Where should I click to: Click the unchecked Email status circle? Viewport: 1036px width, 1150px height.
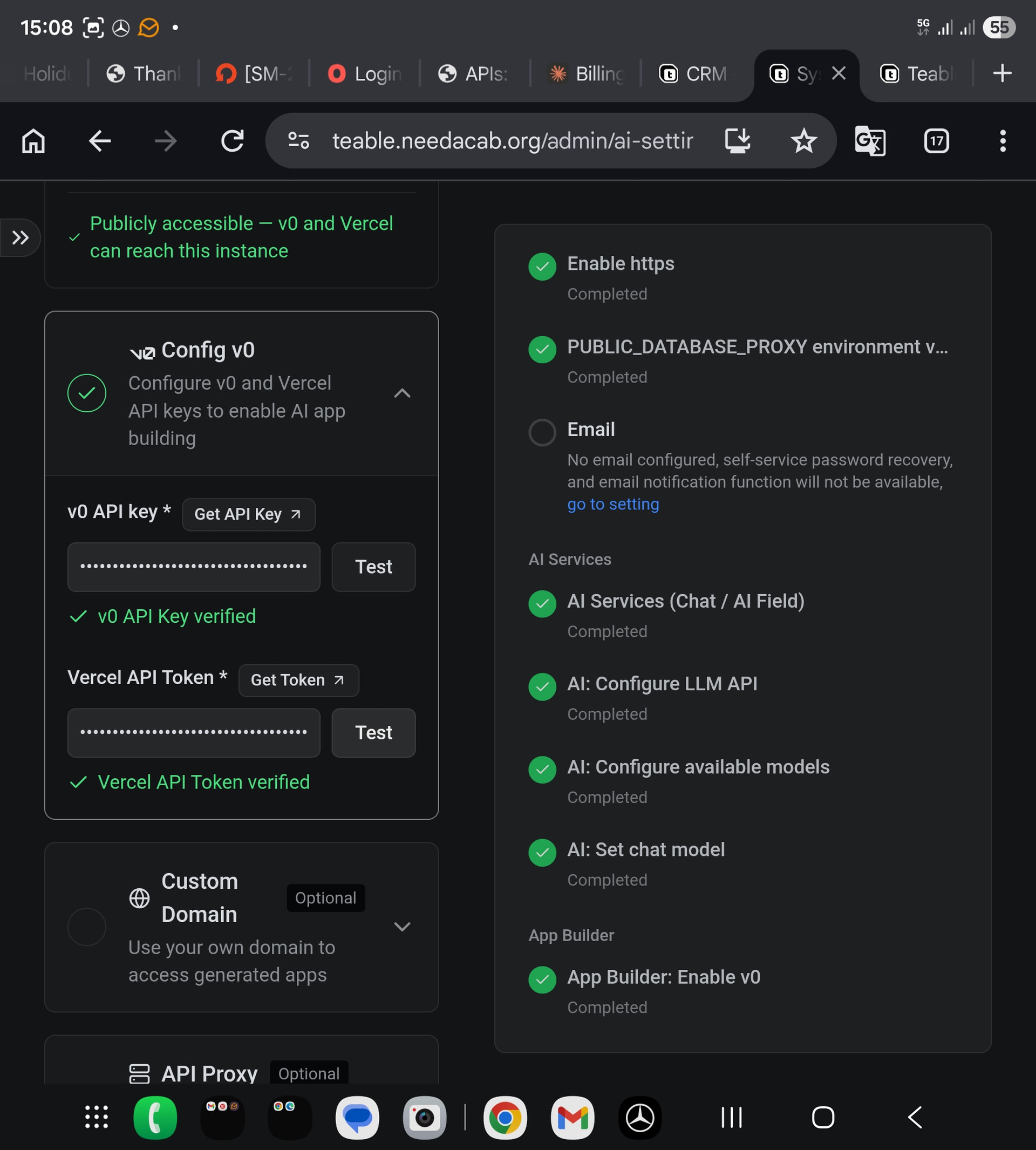542,432
